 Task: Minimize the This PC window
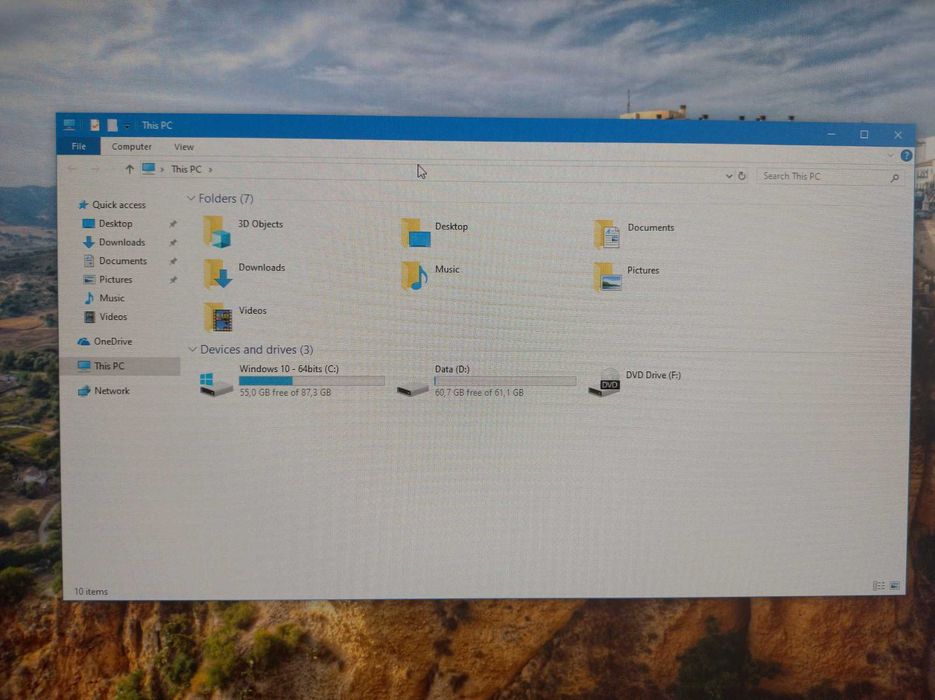pos(831,134)
